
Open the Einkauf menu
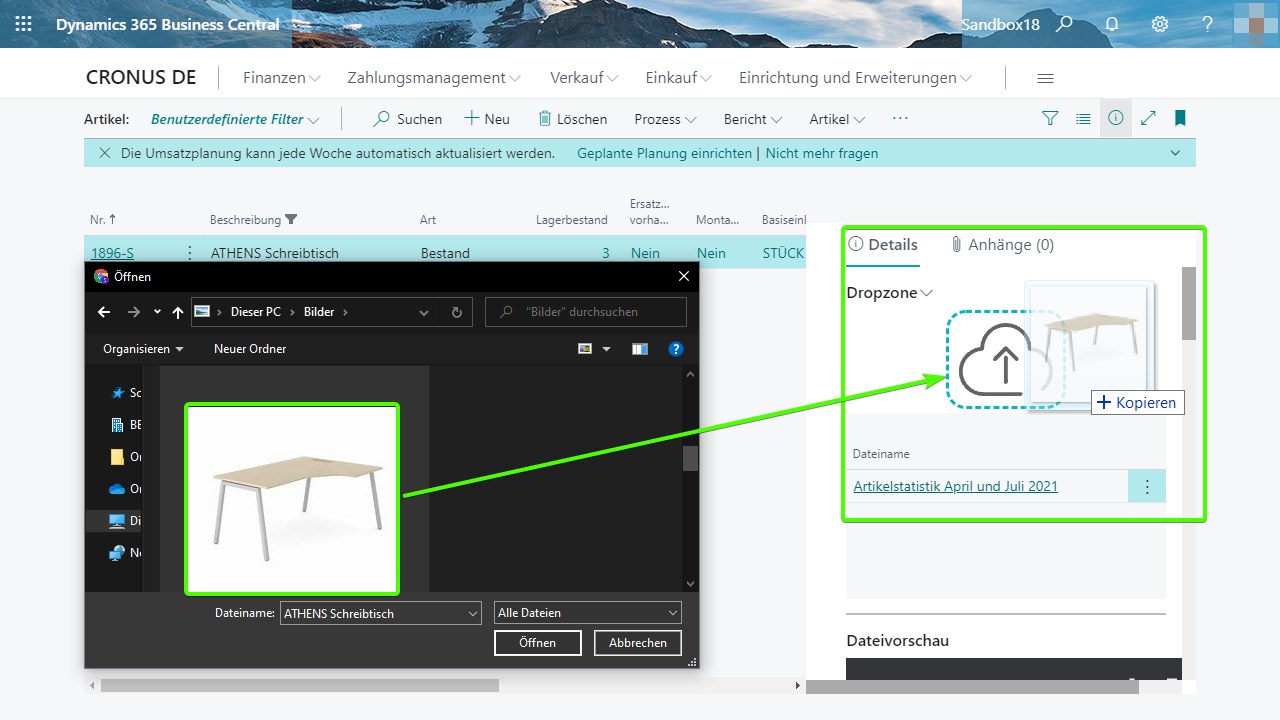pyautogui.click(x=678, y=78)
